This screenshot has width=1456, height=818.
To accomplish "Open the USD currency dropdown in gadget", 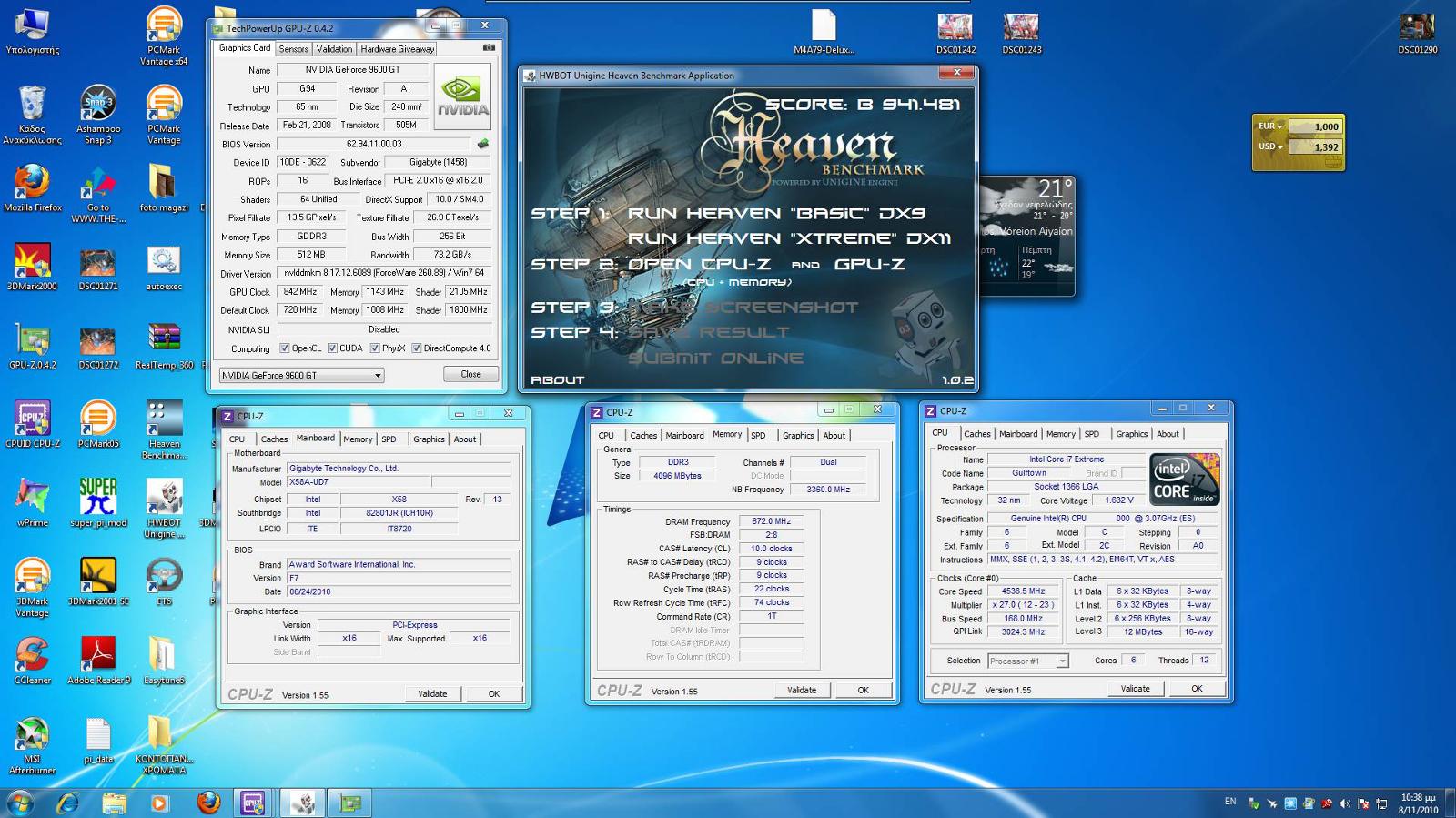I will pos(1270,146).
